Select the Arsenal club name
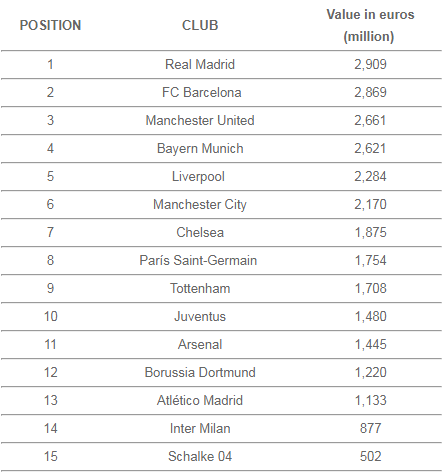The image size is (447, 473). click(x=200, y=344)
